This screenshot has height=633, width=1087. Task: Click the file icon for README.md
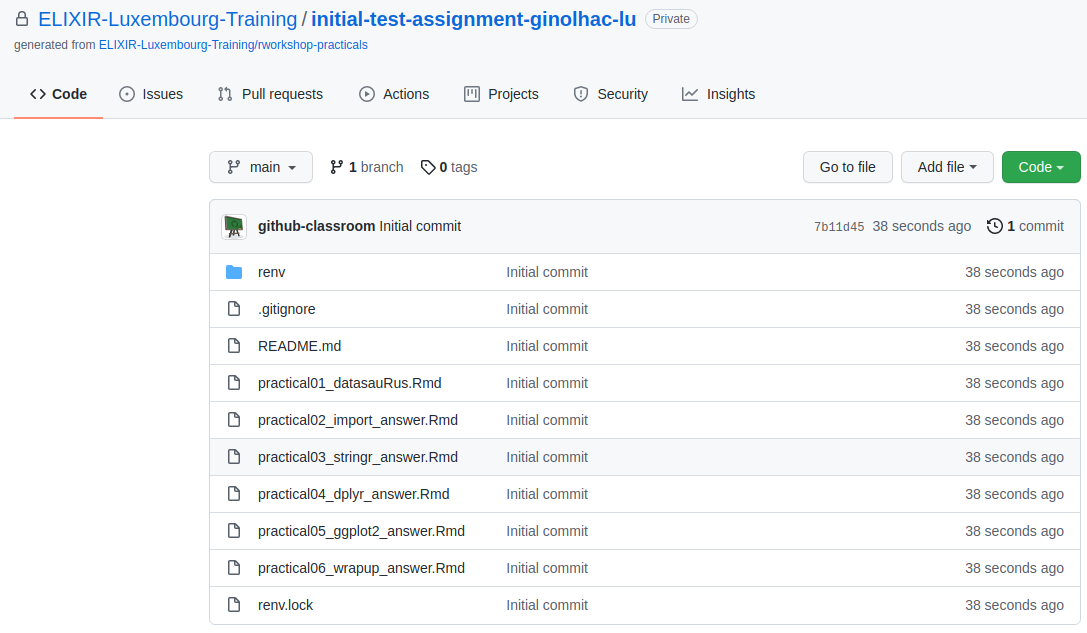coord(234,346)
